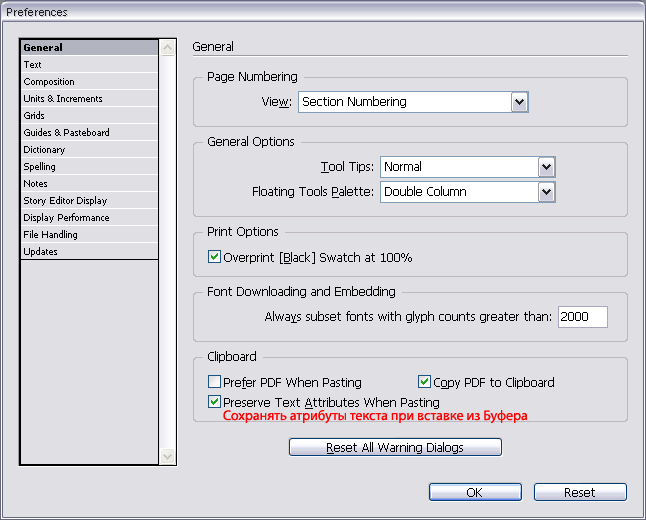The width and height of the screenshot is (646, 520).
Task: Toggle Overprint [Black] Swatch at 100% checkbox
Action: (214, 257)
